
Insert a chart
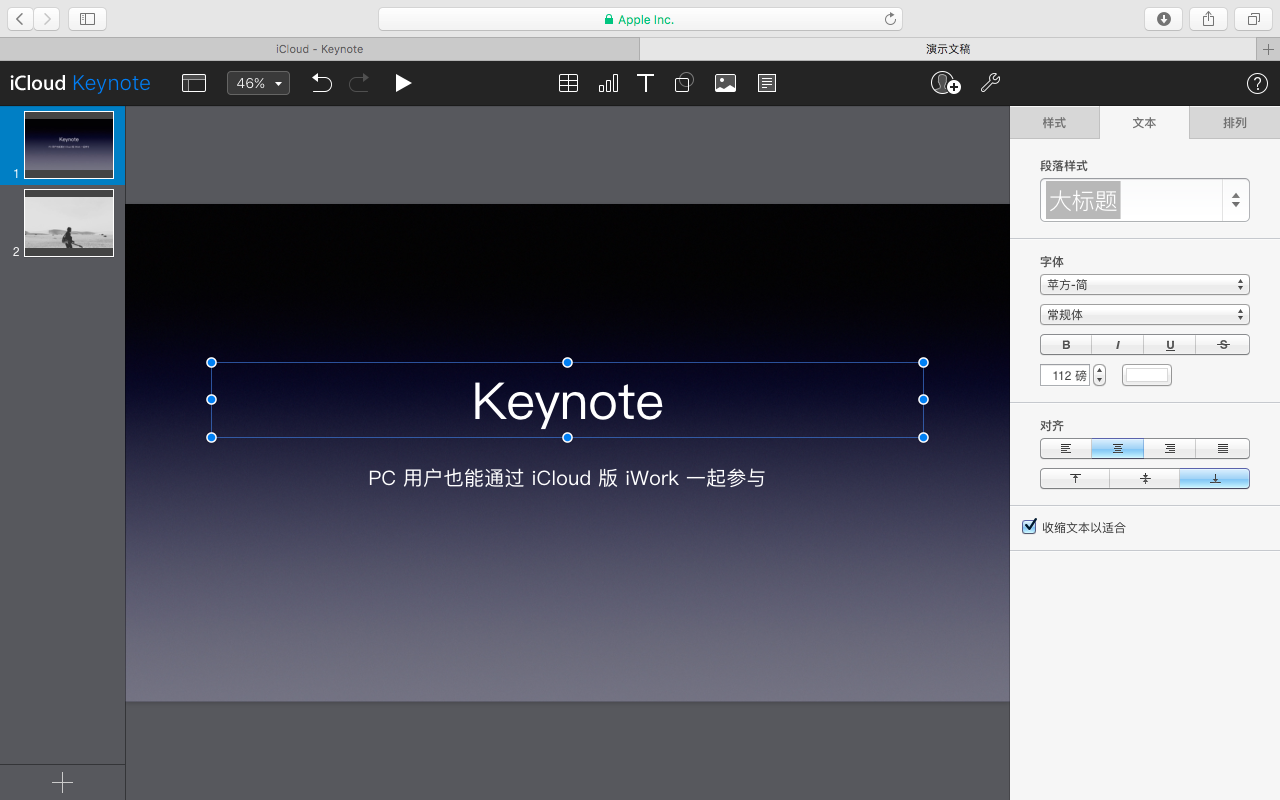coord(607,83)
